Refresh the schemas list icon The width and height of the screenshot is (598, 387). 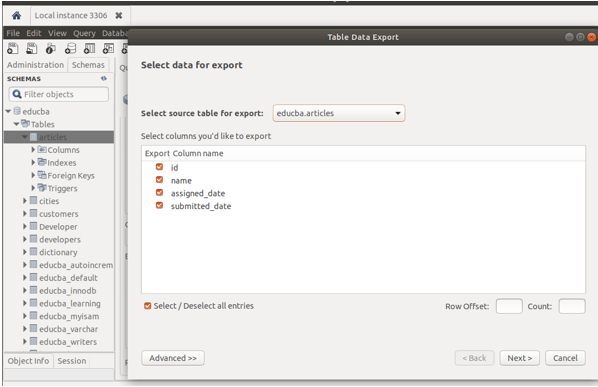tap(104, 79)
